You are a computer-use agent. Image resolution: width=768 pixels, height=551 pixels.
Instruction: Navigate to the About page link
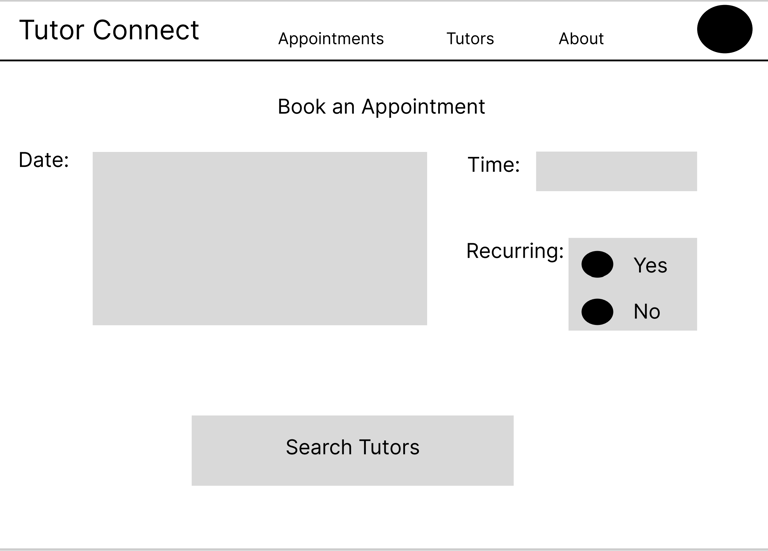tap(581, 39)
